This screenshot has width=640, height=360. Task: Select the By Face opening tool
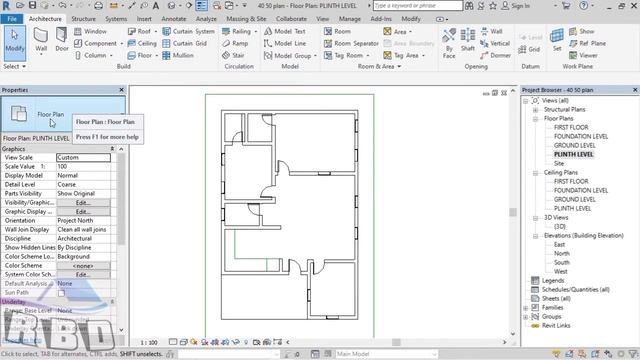point(449,43)
